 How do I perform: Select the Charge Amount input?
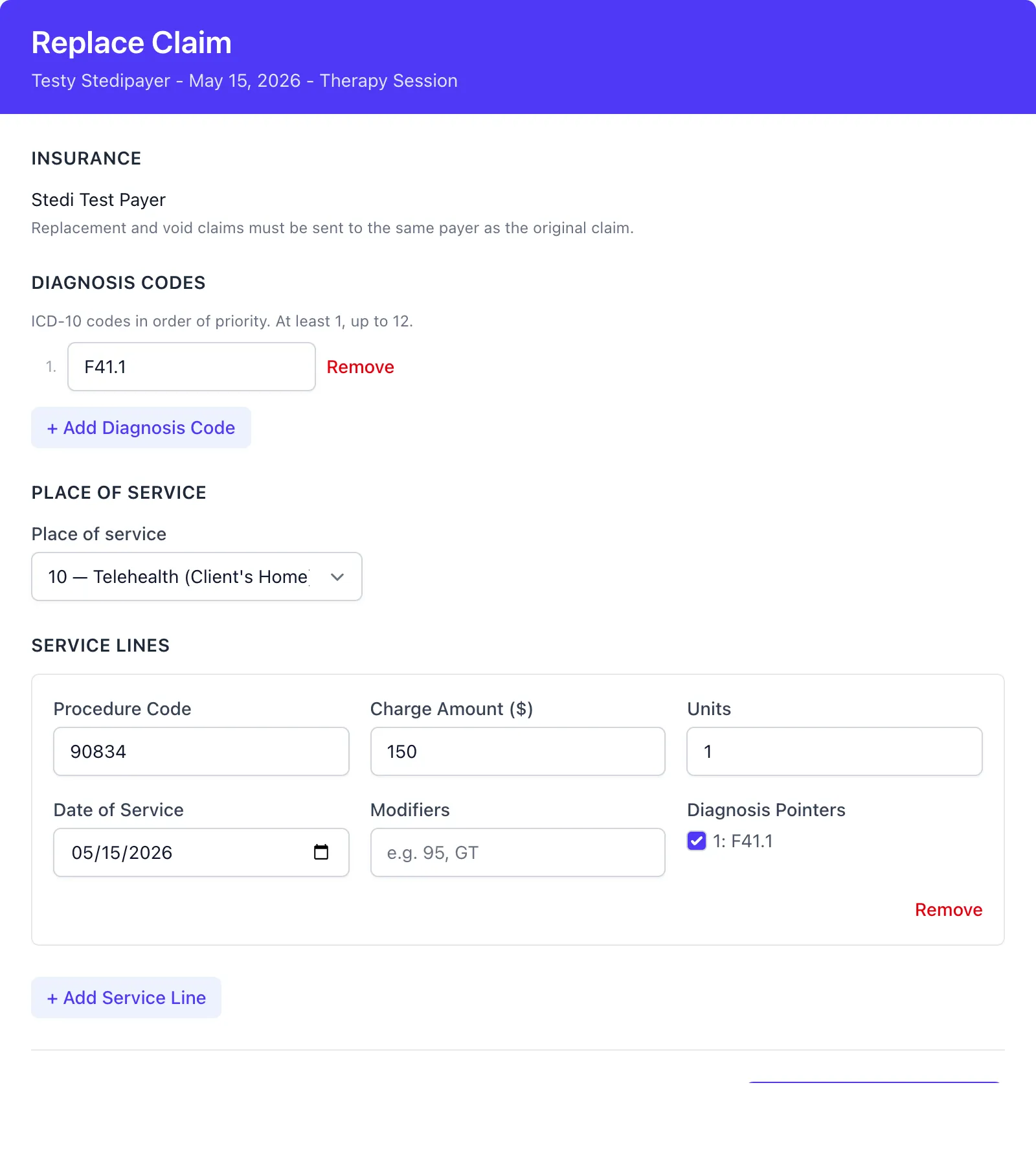(x=518, y=751)
